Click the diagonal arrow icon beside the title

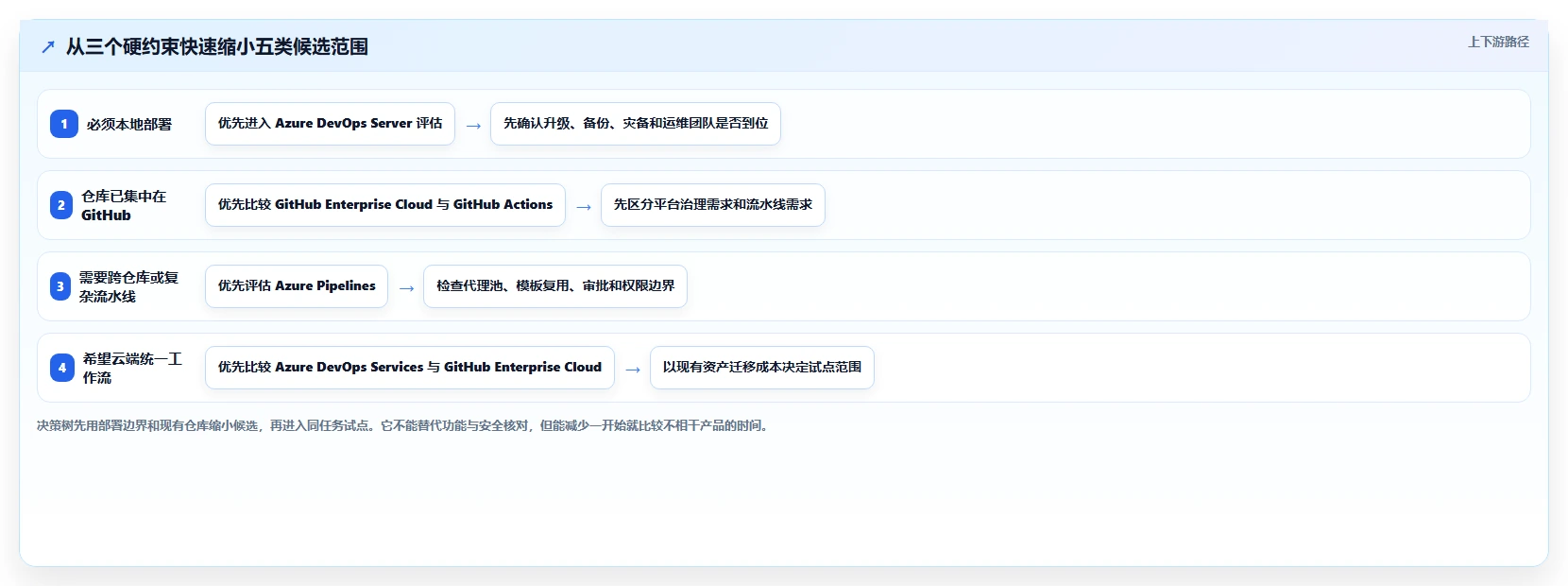[48, 46]
